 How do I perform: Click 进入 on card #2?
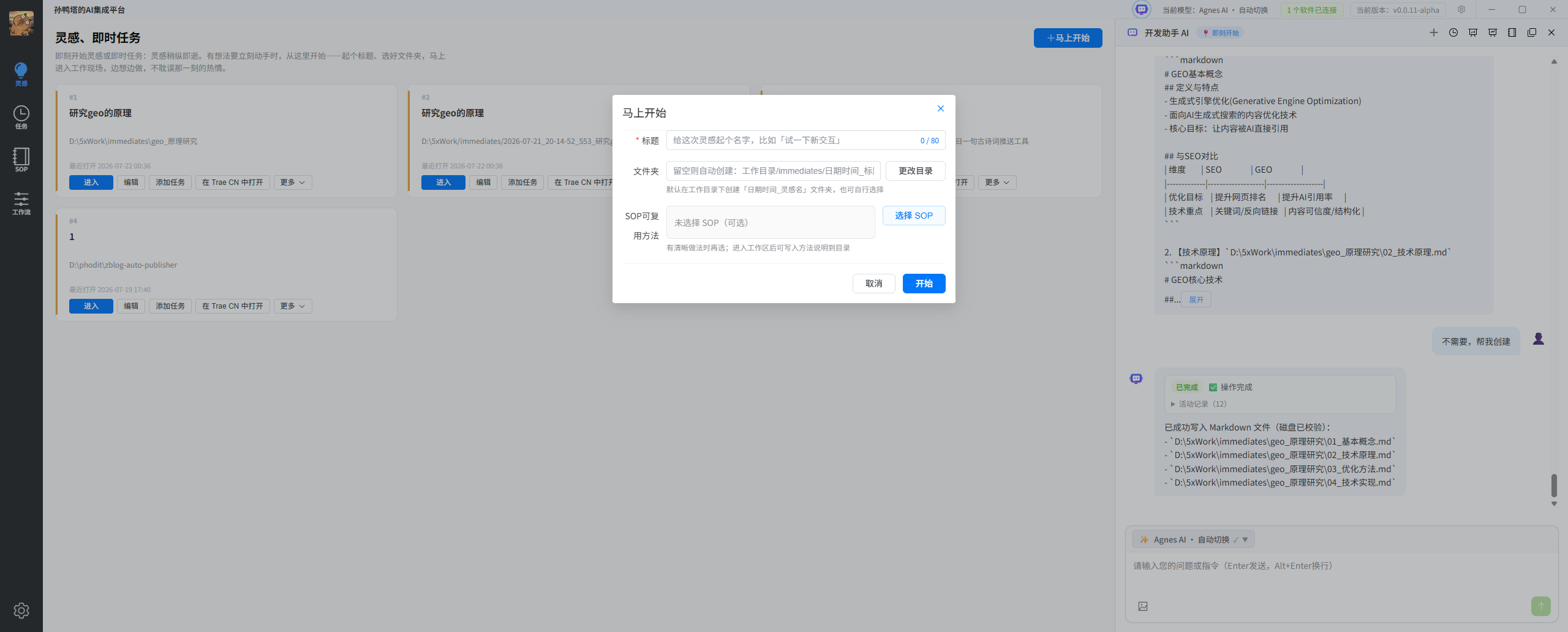click(443, 182)
